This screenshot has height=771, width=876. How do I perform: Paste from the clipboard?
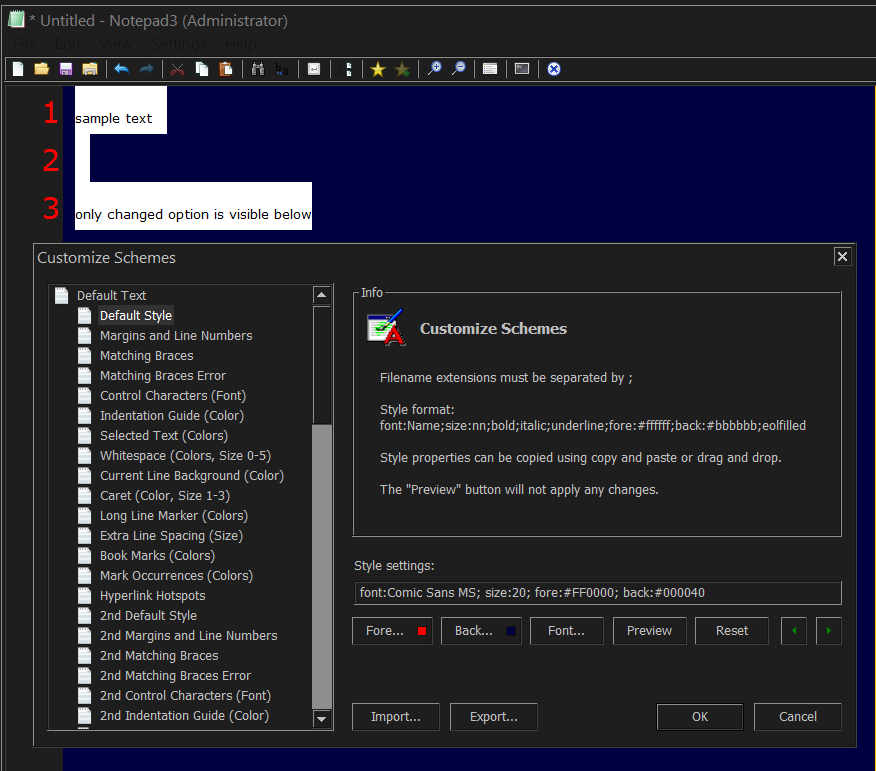tap(226, 68)
